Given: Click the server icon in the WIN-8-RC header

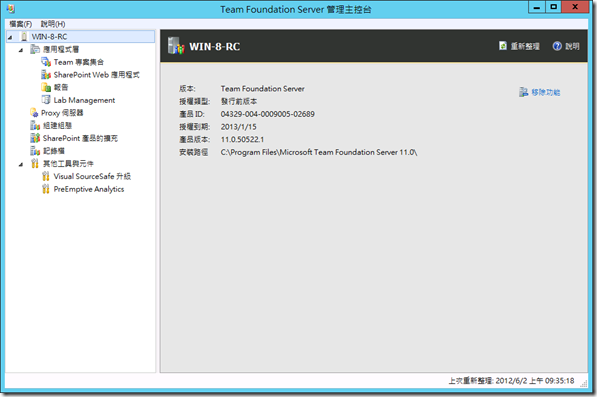Looking at the screenshot, I should pyautogui.click(x=176, y=46).
